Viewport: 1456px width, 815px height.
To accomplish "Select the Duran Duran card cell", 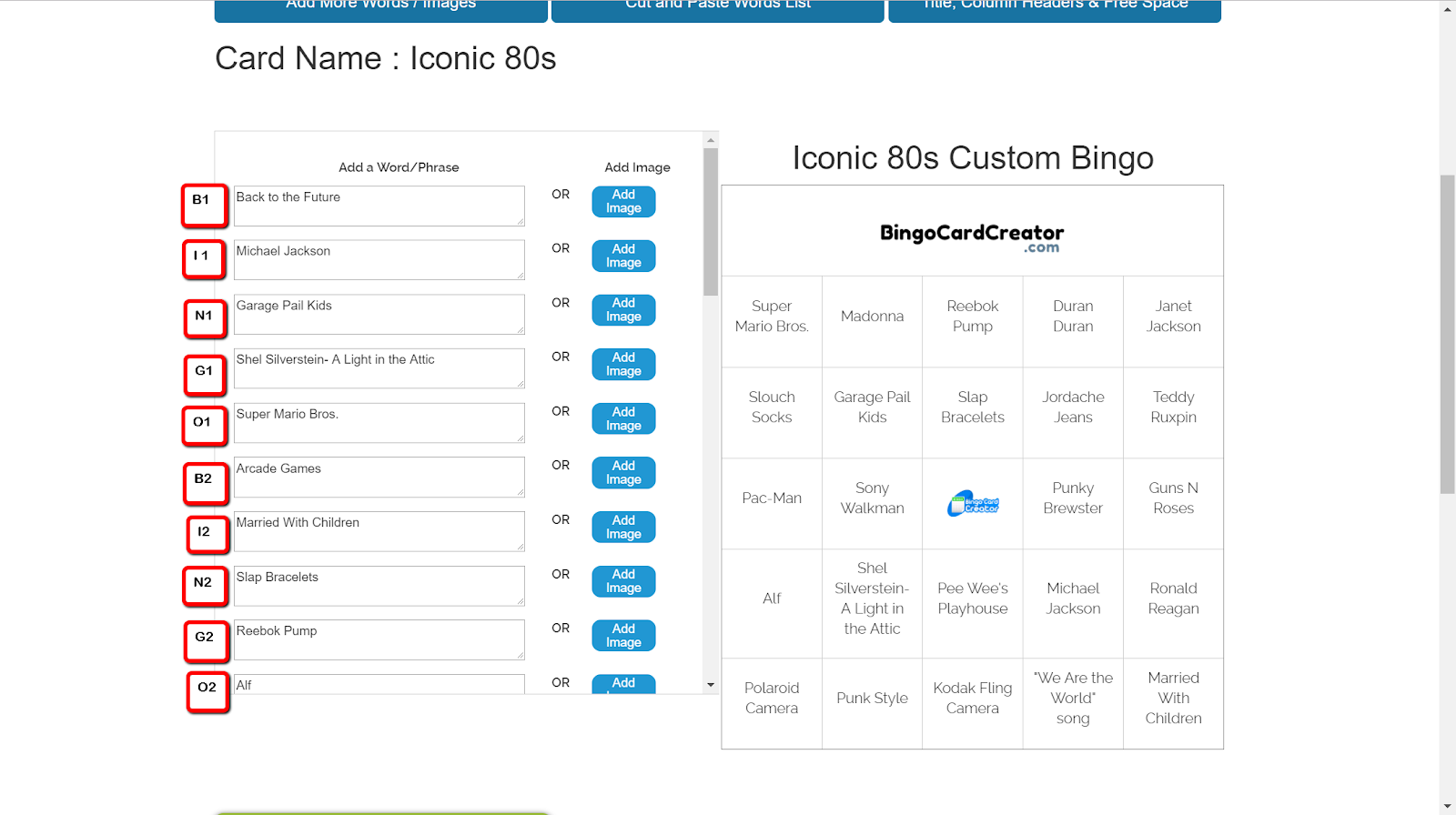I will point(1073,322).
